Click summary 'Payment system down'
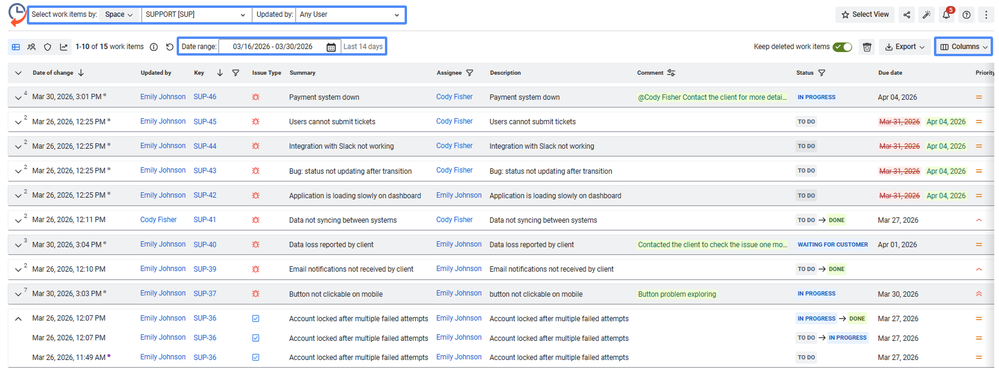The image size is (999, 372). click(324, 97)
